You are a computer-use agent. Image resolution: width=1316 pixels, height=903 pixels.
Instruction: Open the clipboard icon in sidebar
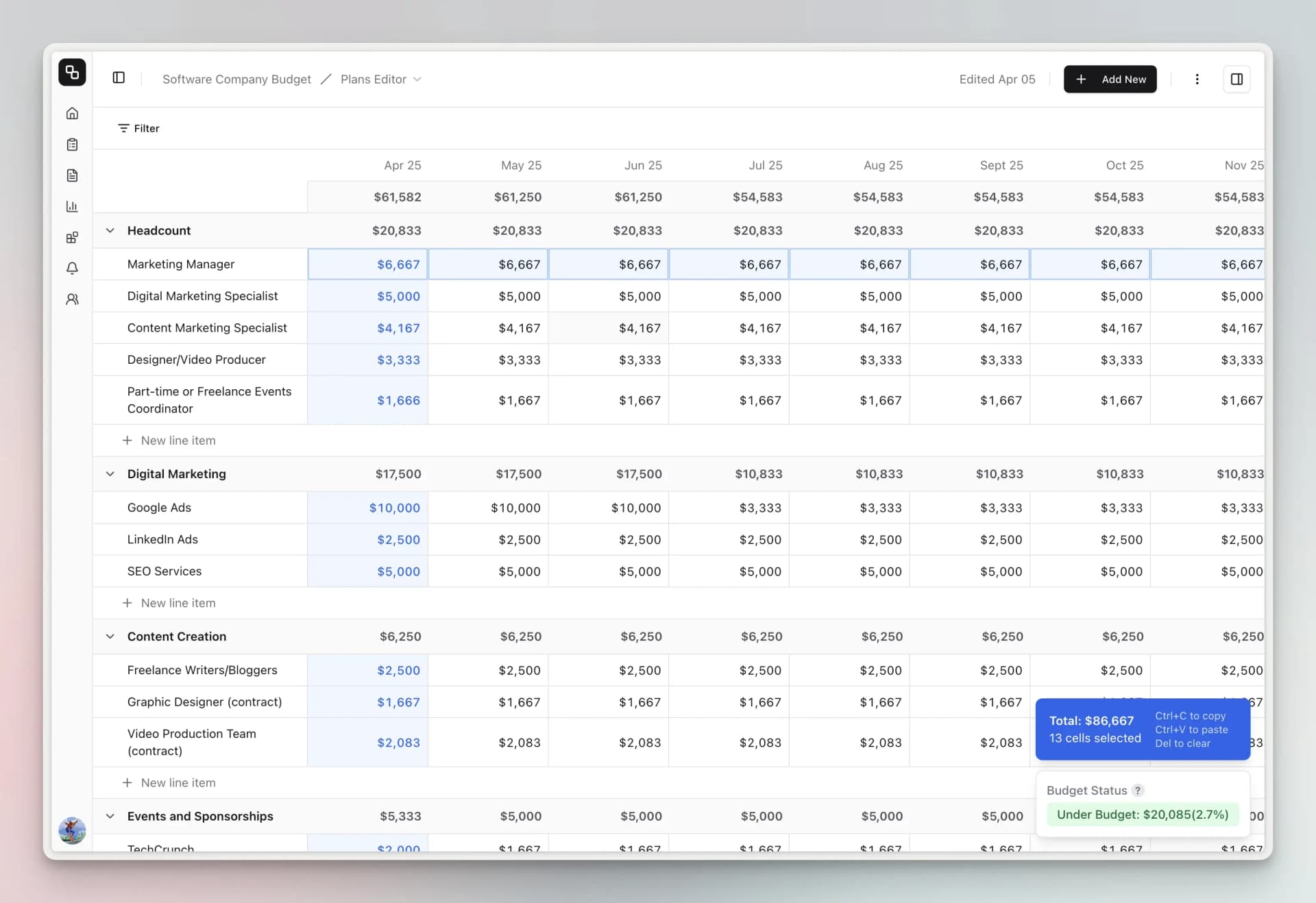coord(72,145)
